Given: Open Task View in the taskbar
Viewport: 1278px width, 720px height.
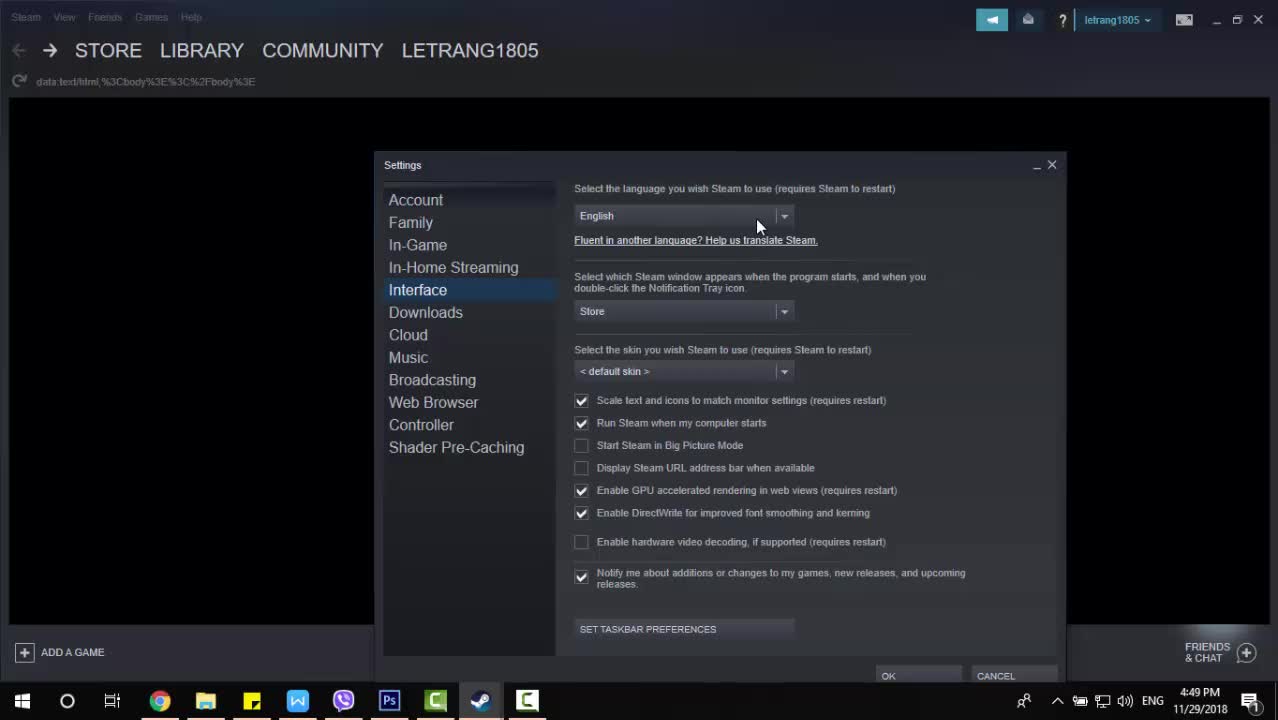Looking at the screenshot, I should coord(112,701).
